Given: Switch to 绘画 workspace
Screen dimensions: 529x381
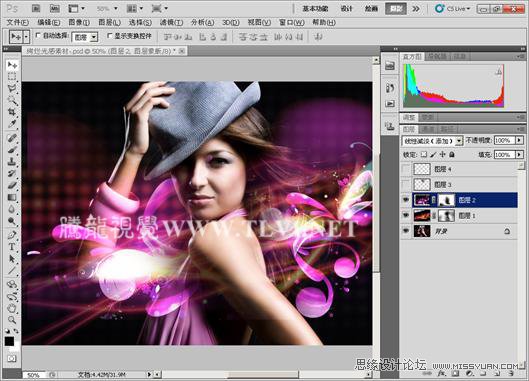Looking at the screenshot, I should (371, 8).
